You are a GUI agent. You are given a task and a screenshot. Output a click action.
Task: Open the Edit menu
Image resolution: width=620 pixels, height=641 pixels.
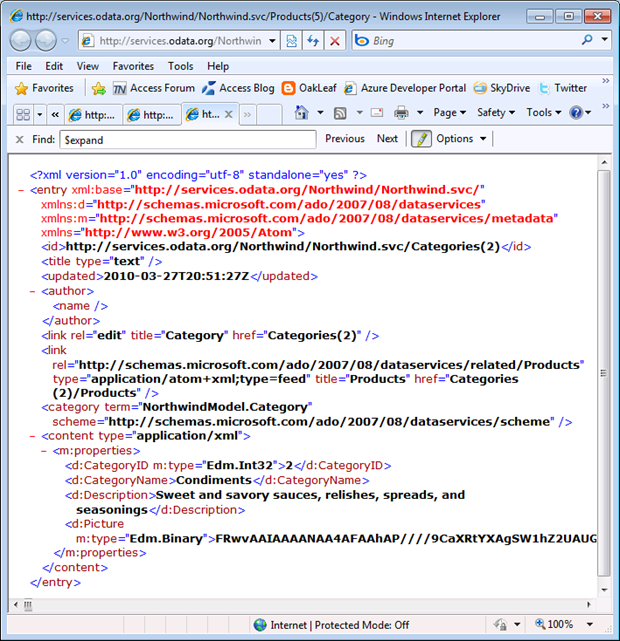point(54,66)
